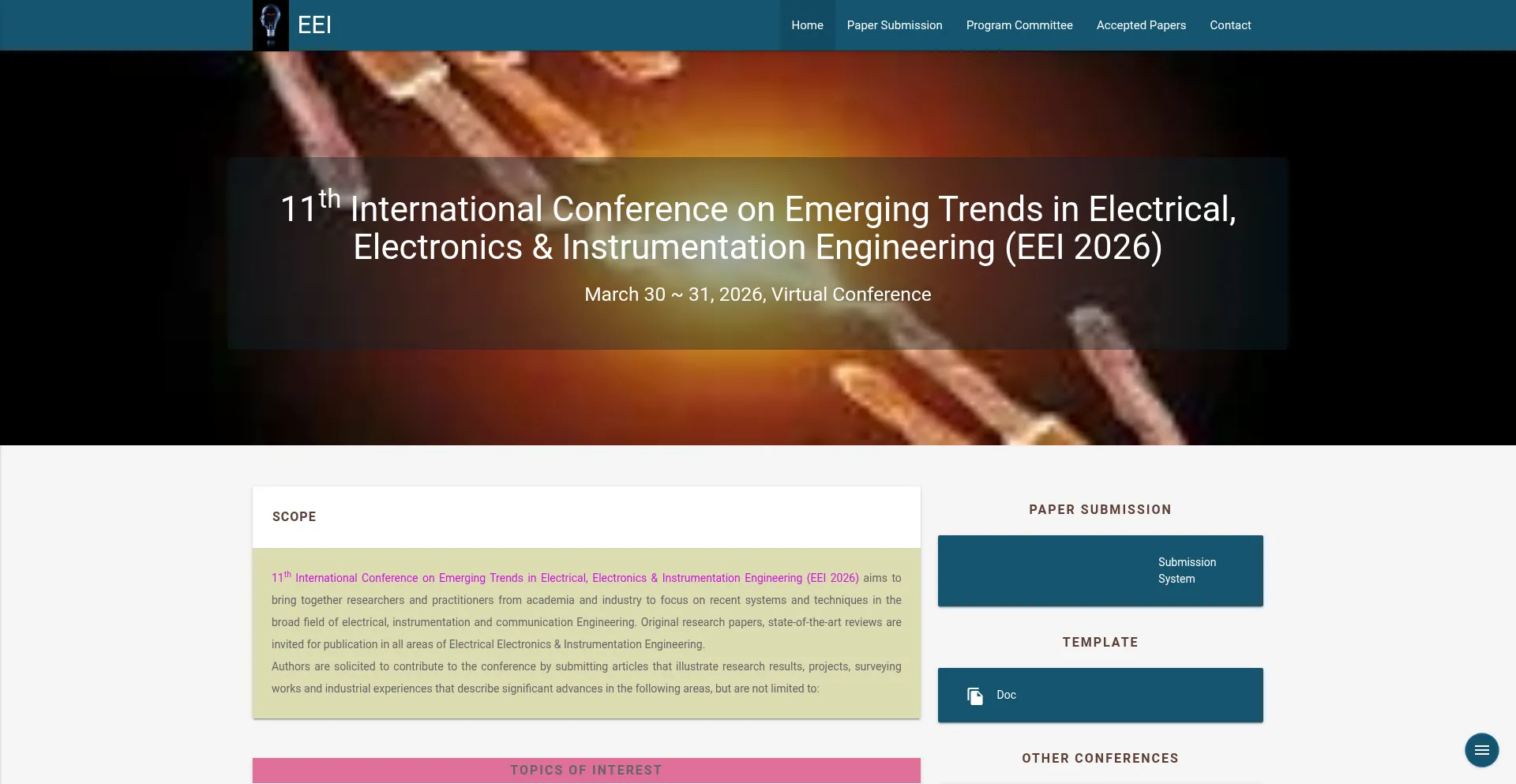
Task: Click the TEMPLATE sidebar heading
Action: click(x=1100, y=642)
